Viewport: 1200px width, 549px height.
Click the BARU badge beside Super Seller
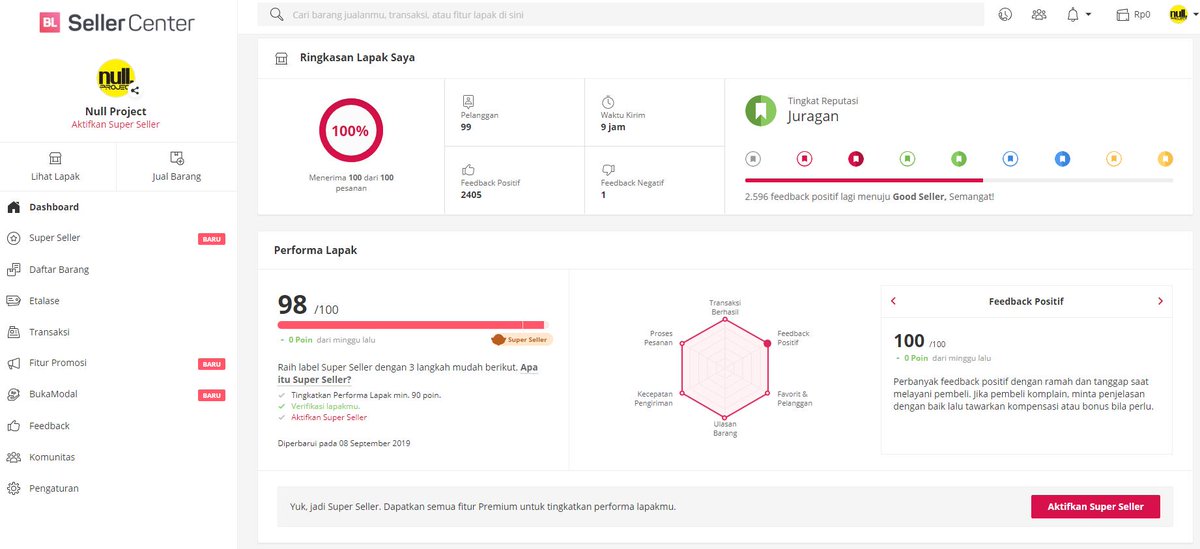click(211, 239)
